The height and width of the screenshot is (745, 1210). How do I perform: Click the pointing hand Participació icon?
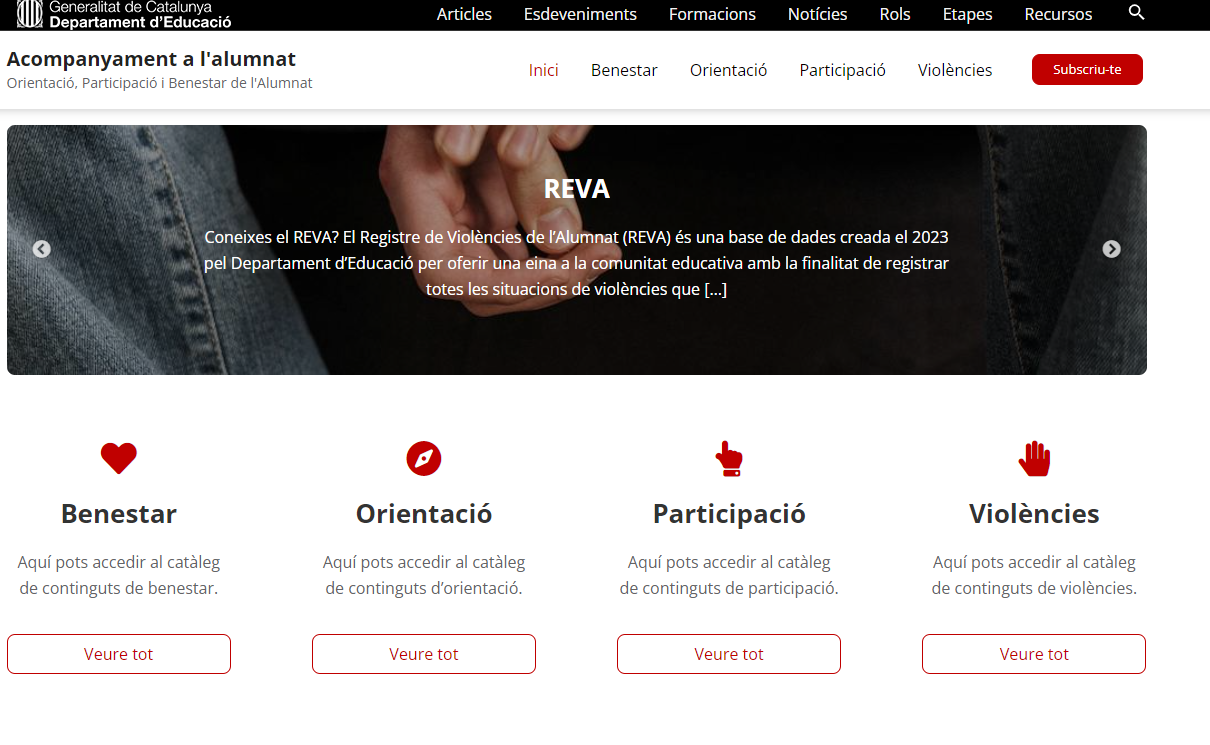729,458
